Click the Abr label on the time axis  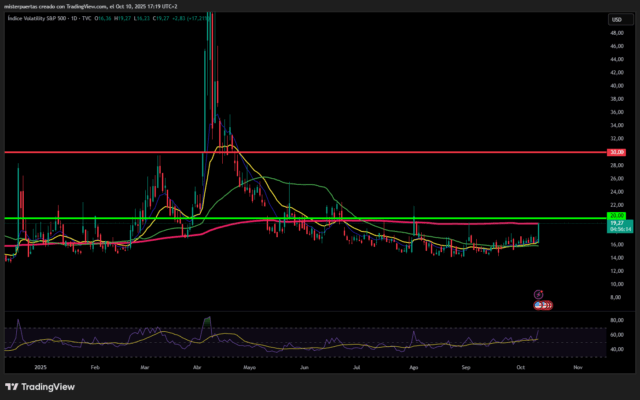(x=197, y=367)
